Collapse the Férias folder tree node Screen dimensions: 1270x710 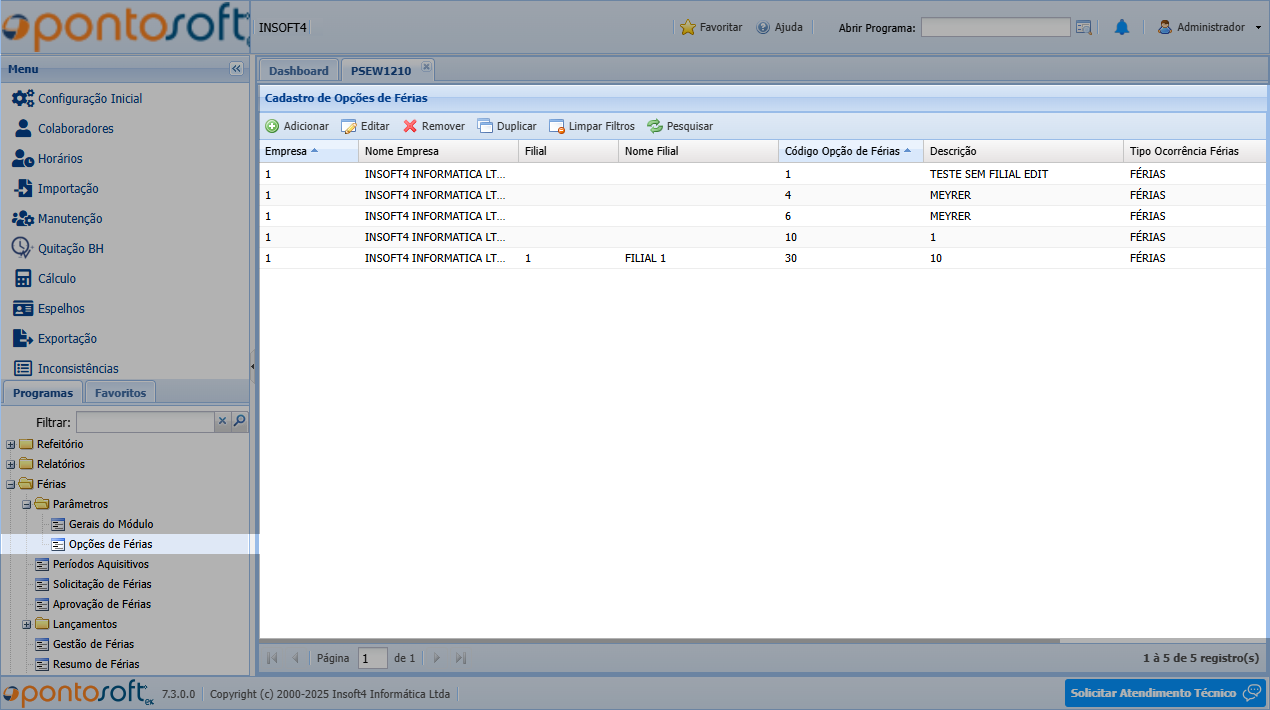(11, 484)
